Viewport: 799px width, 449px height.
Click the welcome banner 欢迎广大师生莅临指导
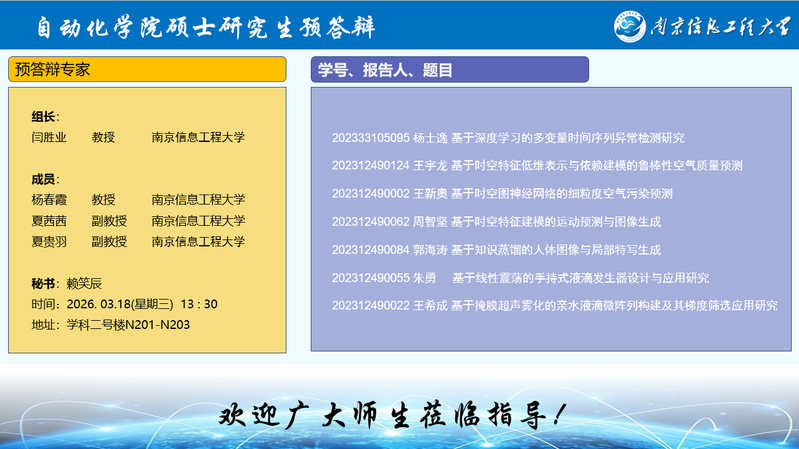tap(398, 412)
